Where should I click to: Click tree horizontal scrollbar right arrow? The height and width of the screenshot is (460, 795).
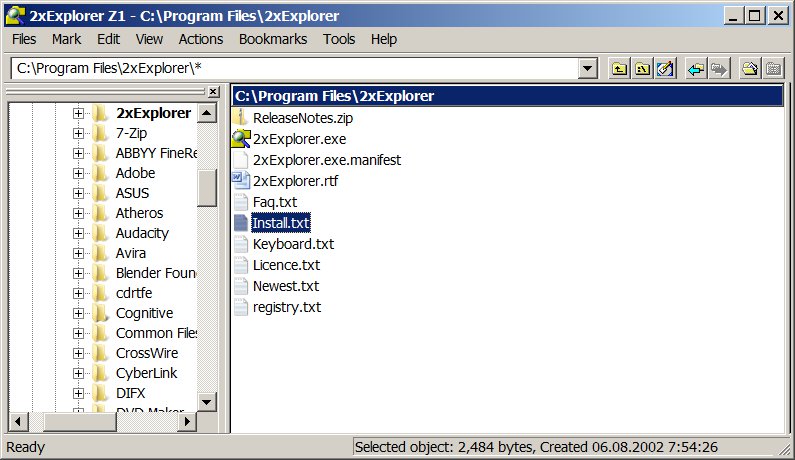pyautogui.click(x=187, y=421)
